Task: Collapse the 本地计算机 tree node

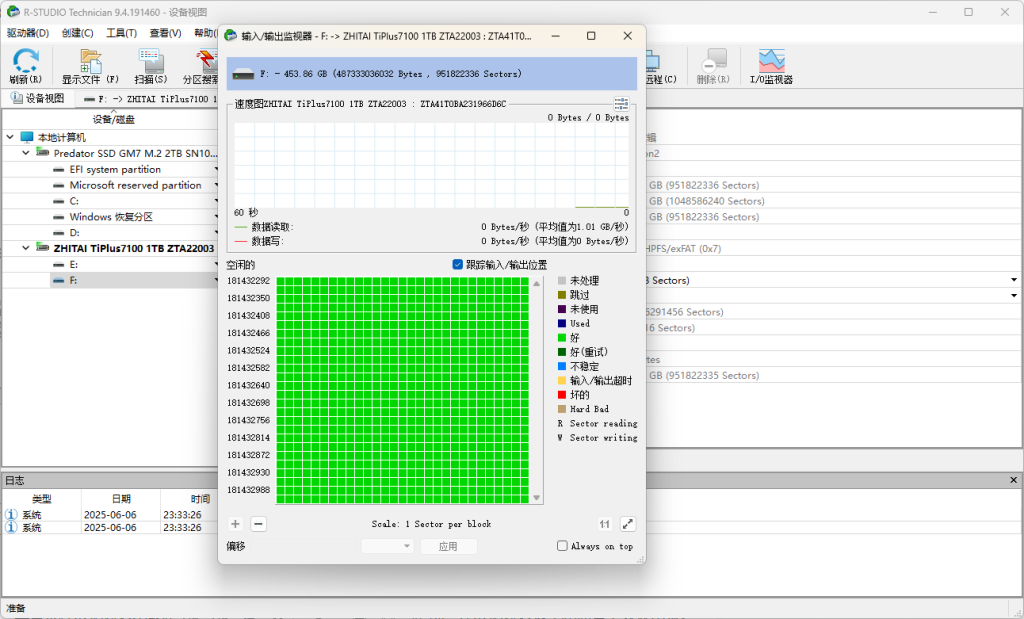Action: 10,137
